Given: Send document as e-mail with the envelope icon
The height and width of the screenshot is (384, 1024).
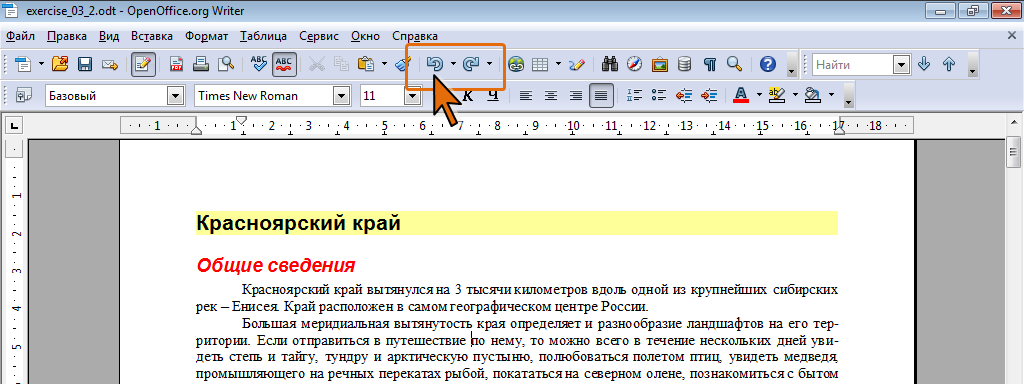Looking at the screenshot, I should (109, 64).
